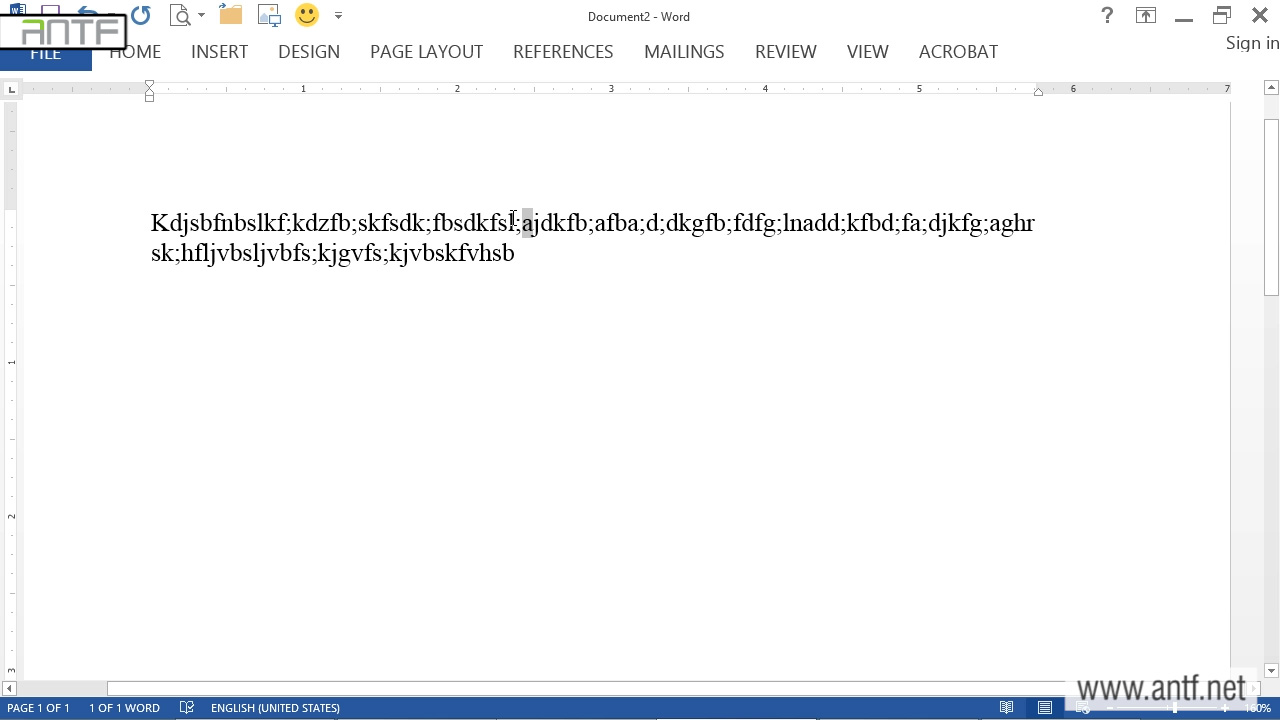Click the tab selector box left of ruler
This screenshot has width=1280, height=720.
point(11,90)
